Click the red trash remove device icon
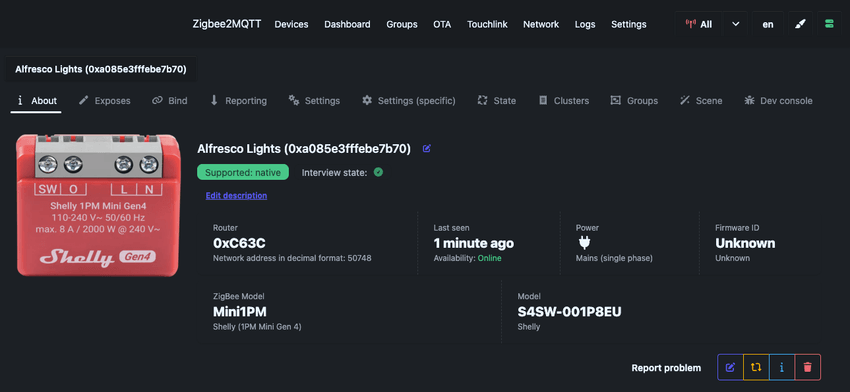 click(x=808, y=367)
